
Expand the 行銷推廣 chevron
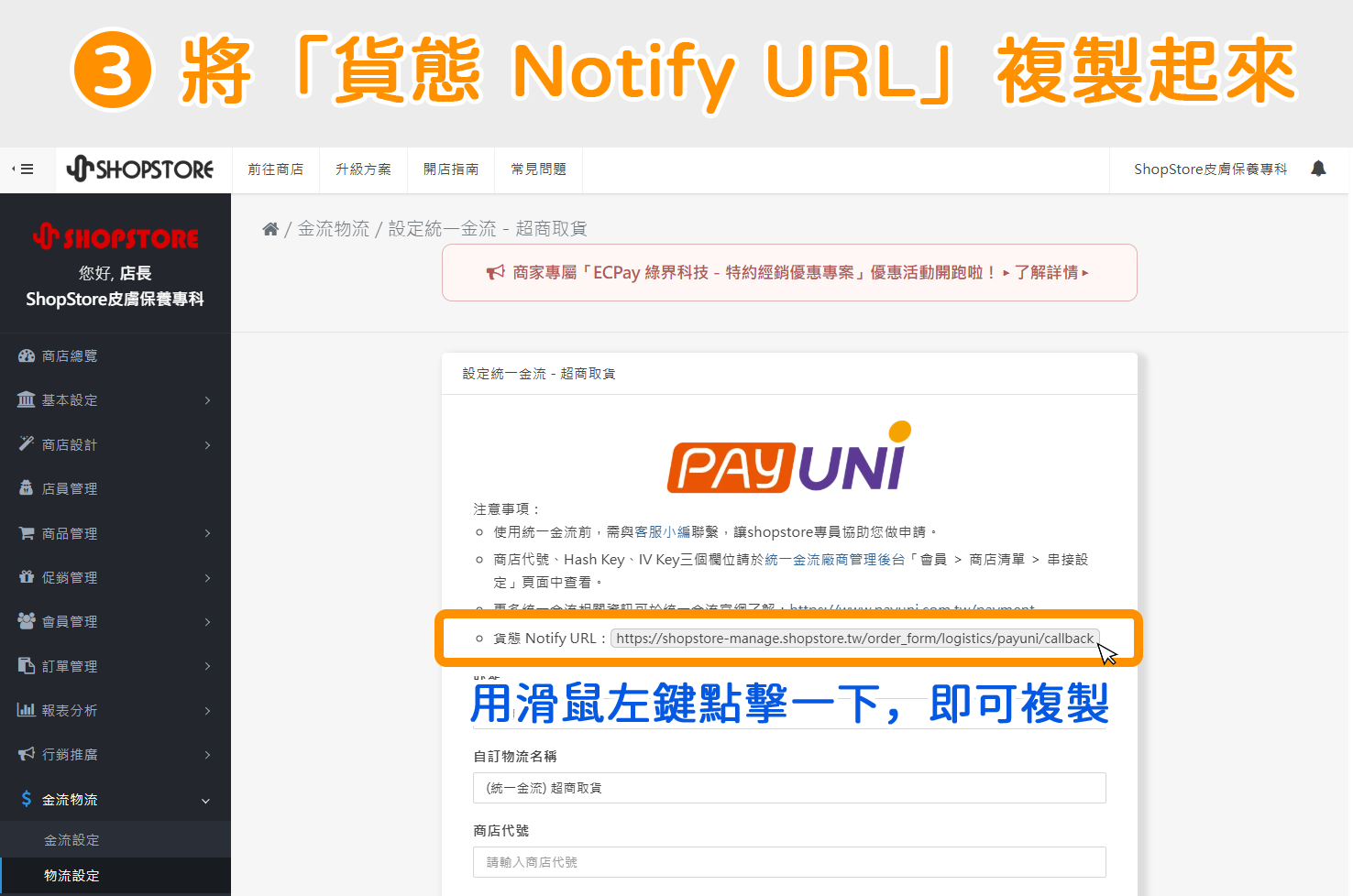[207, 755]
